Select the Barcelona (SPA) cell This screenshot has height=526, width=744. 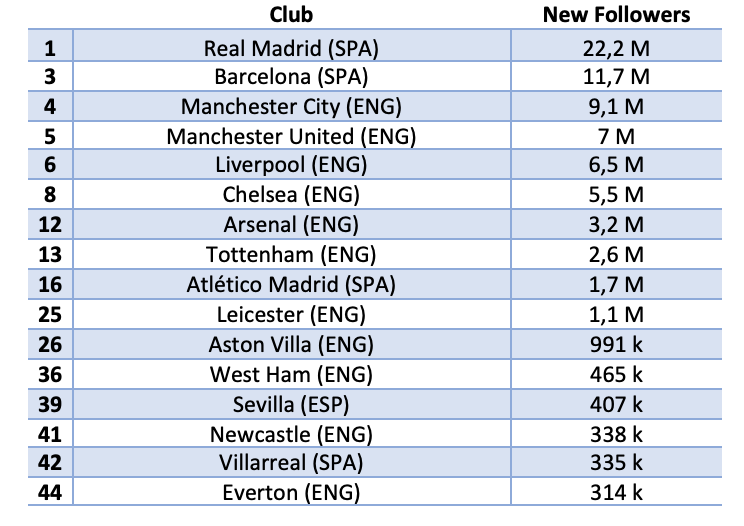291,76
